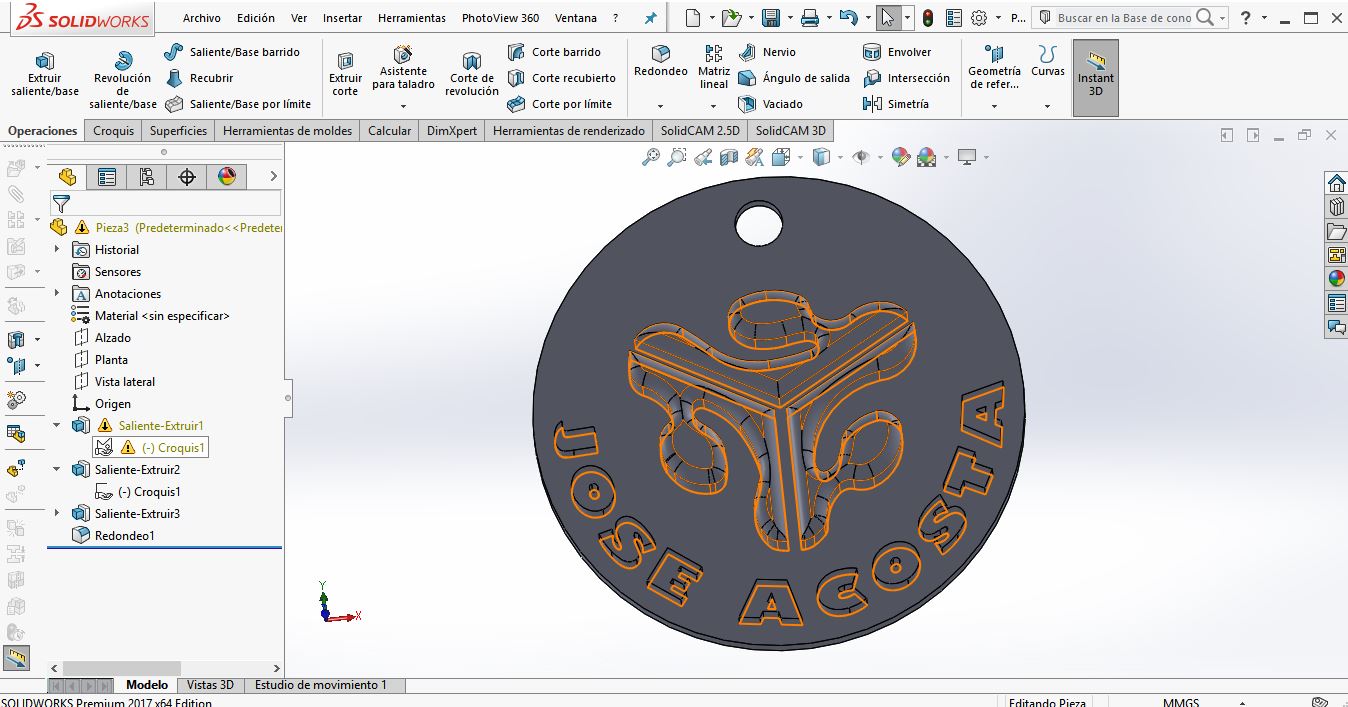Click the MMGS unit system status

click(1181, 702)
